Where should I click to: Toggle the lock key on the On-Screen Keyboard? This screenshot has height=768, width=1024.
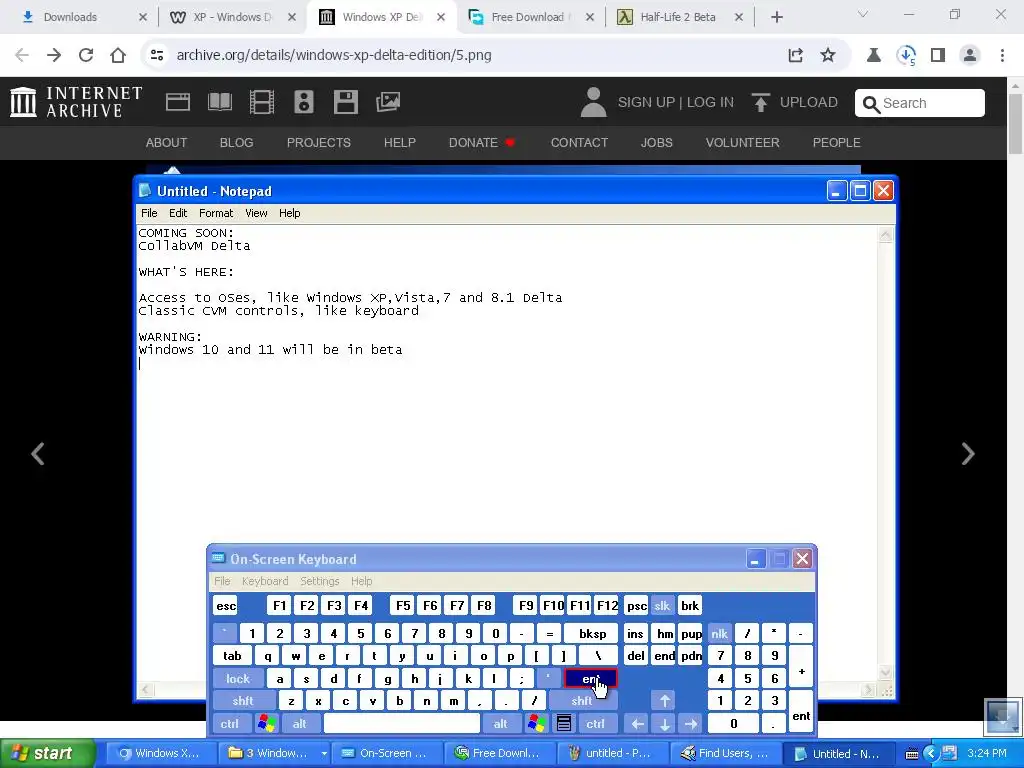tap(238, 679)
